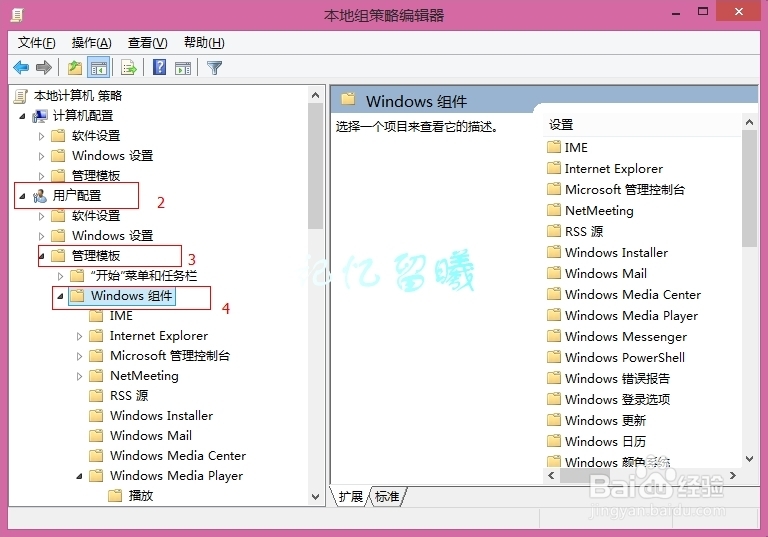Collapse the 计算机配置 tree node
The width and height of the screenshot is (768, 537).
pyautogui.click(x=22, y=116)
